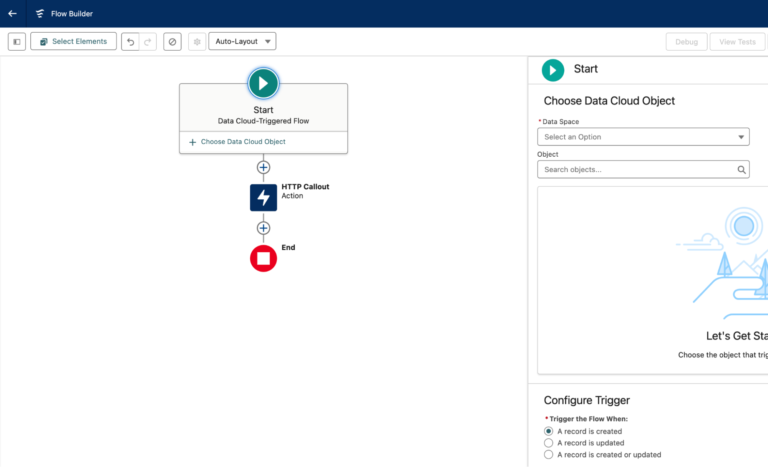Undo the last change
768x467 pixels.
(130, 42)
